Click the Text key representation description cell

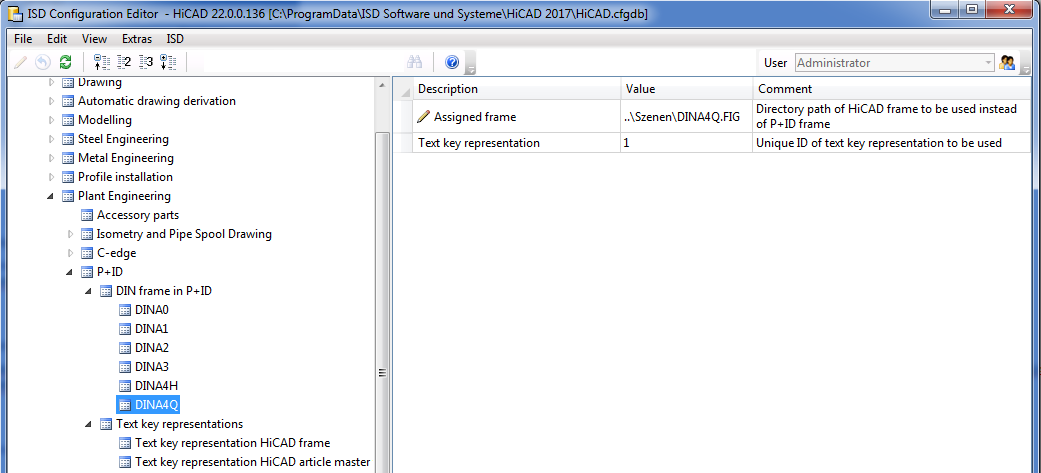517,143
